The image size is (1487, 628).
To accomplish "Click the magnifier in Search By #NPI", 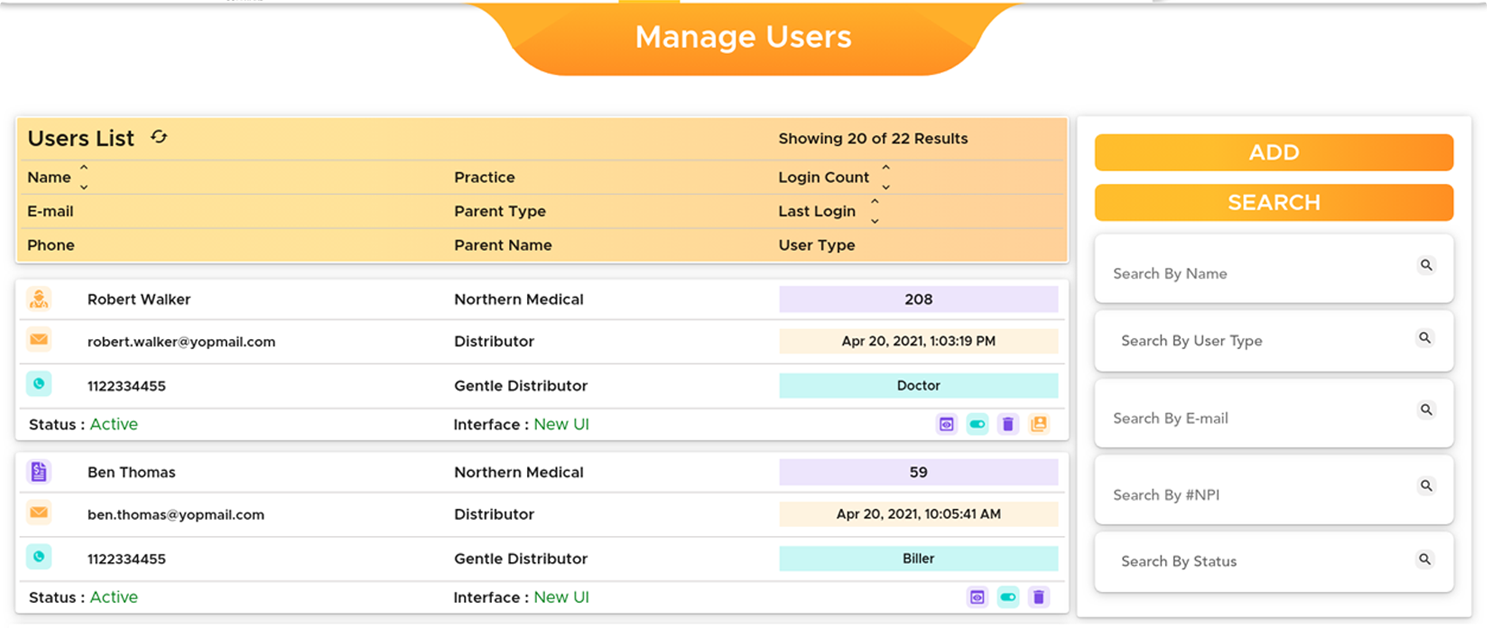I will point(1427,486).
